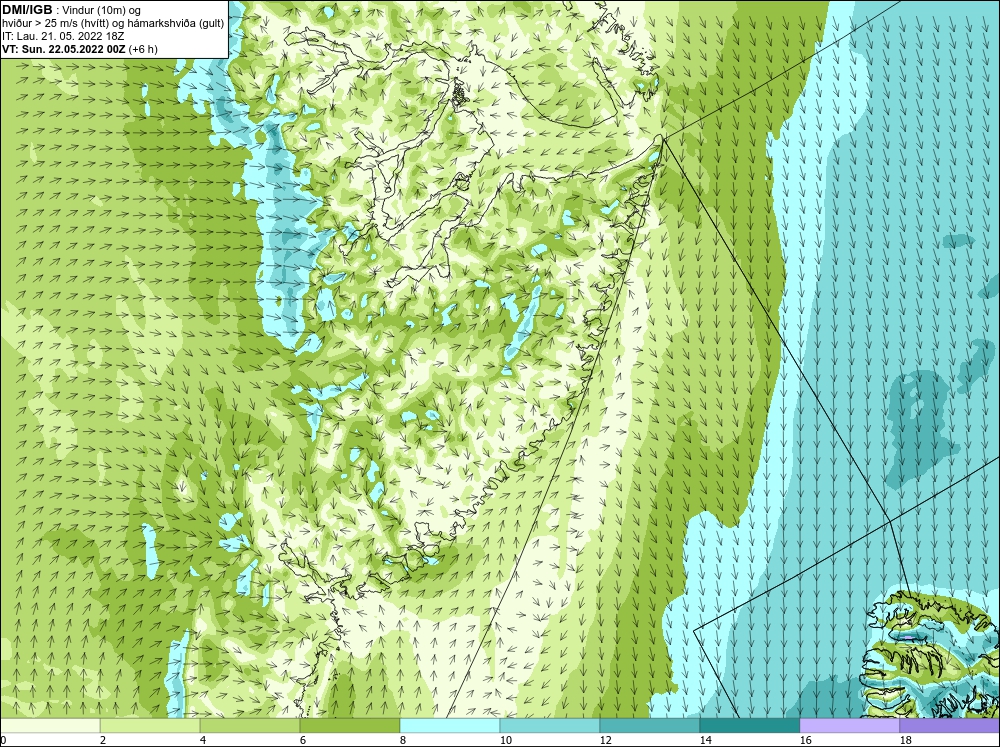Click the scale label '16'

(x=805, y=740)
